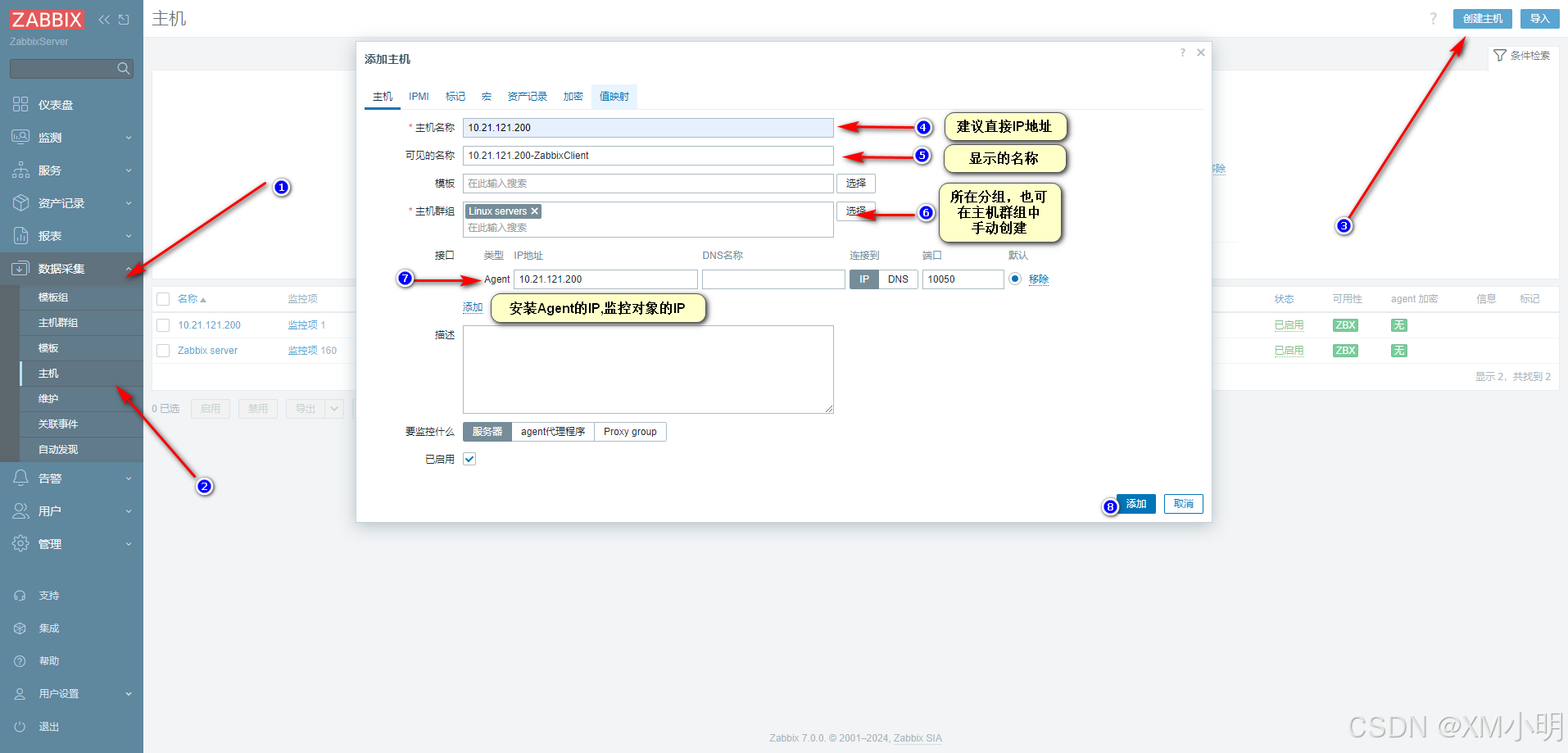Set monitoring by agent代理程序
This screenshot has height=753, width=1568.
553,432
